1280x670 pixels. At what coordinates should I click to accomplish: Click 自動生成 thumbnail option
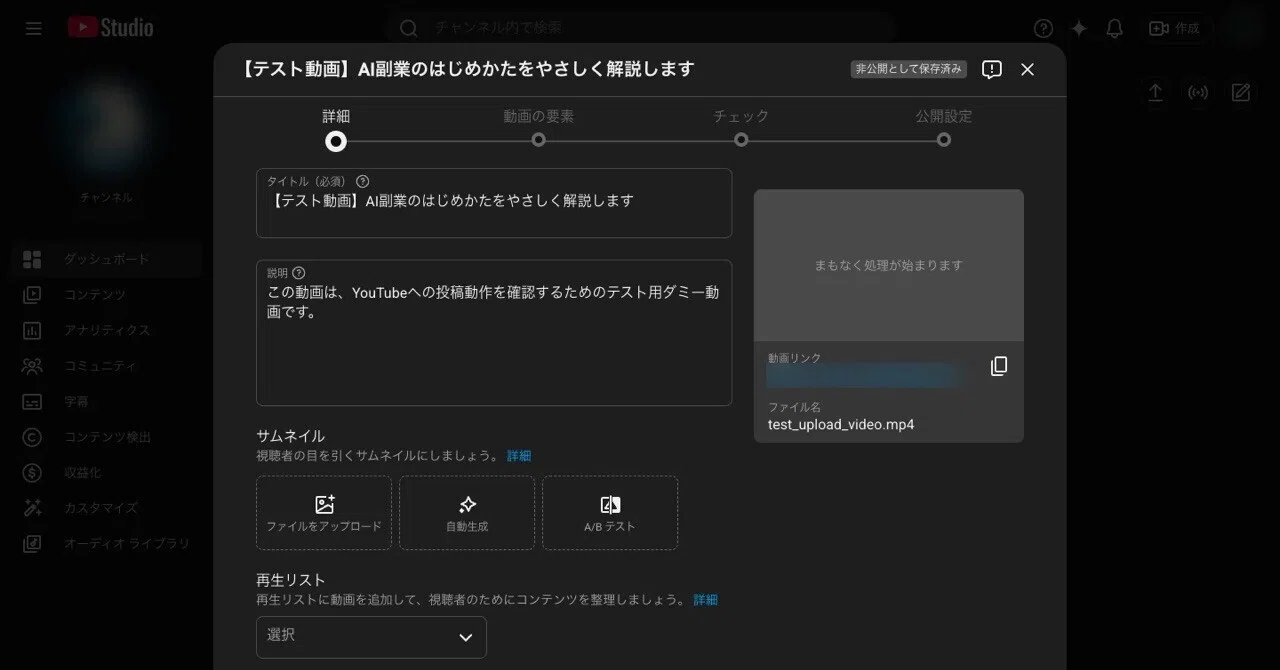(x=467, y=513)
